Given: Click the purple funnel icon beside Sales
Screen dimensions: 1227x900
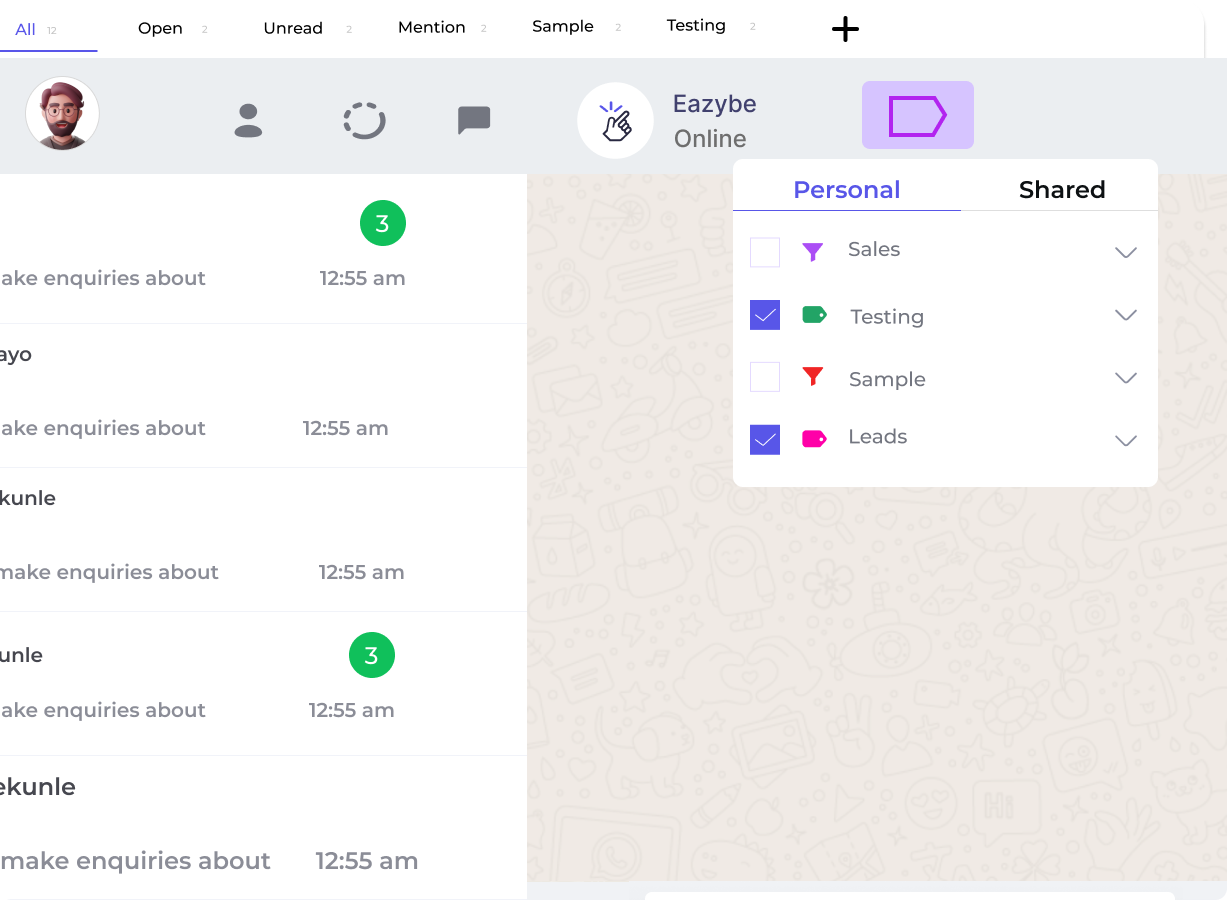Looking at the screenshot, I should 813,252.
